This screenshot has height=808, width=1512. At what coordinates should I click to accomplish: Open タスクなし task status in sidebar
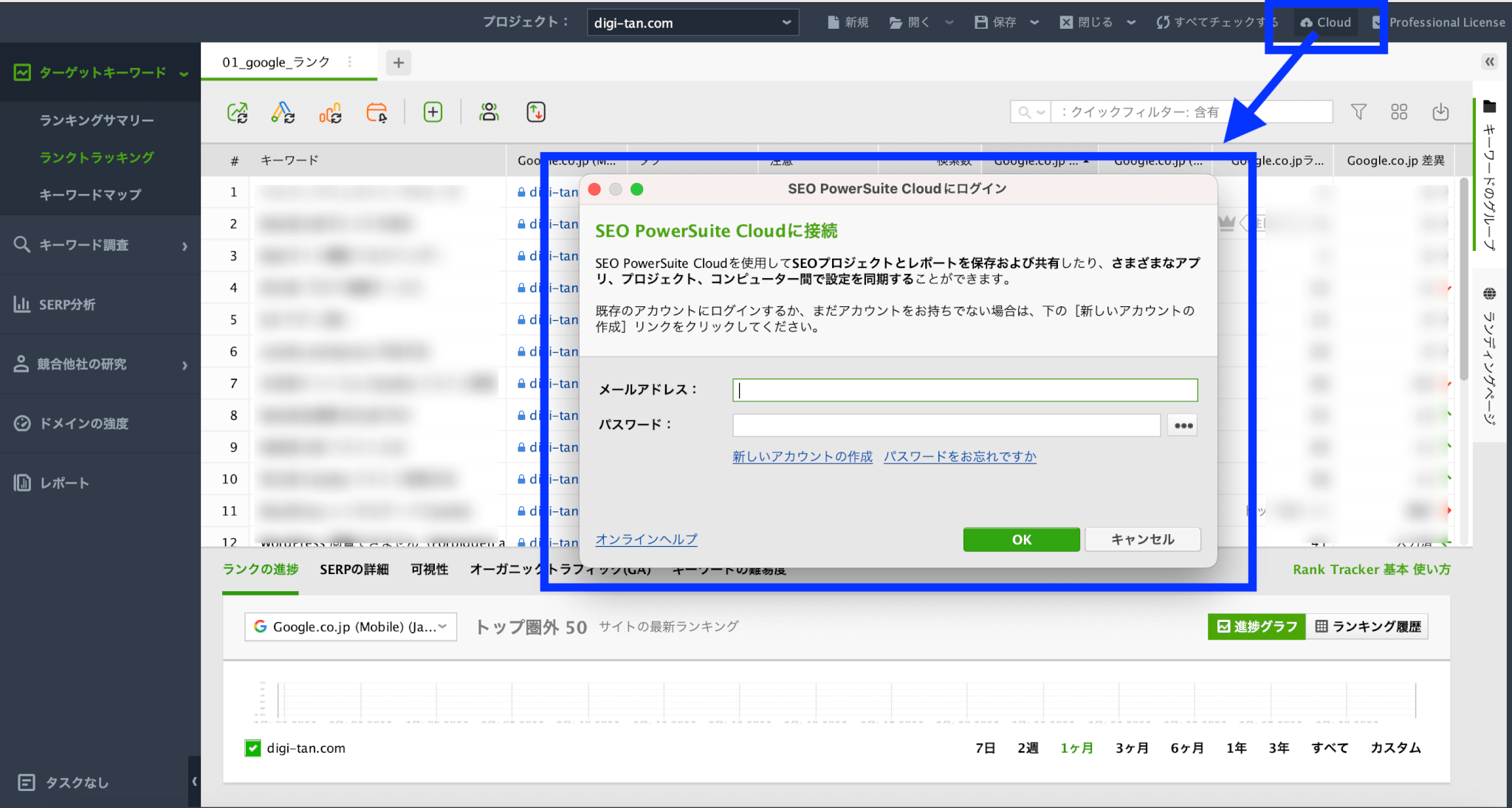click(63, 782)
